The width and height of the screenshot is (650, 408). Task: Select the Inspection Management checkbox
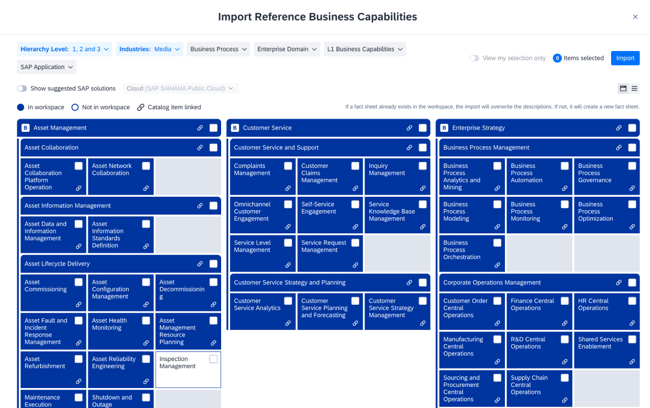click(213, 359)
